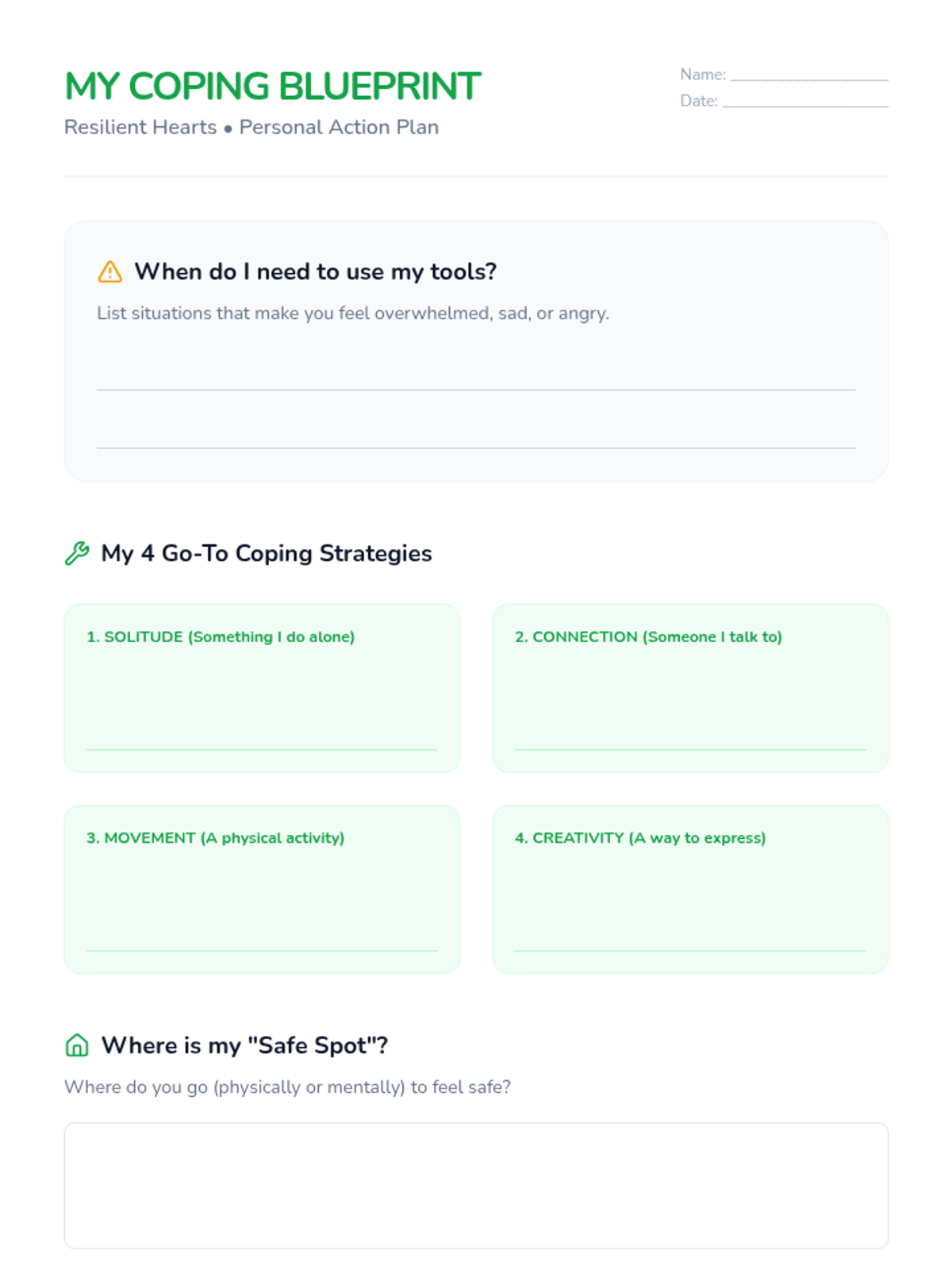Image resolution: width=952 pixels, height=1270 pixels.
Task: Click the green house icon
Action: click(x=77, y=1045)
